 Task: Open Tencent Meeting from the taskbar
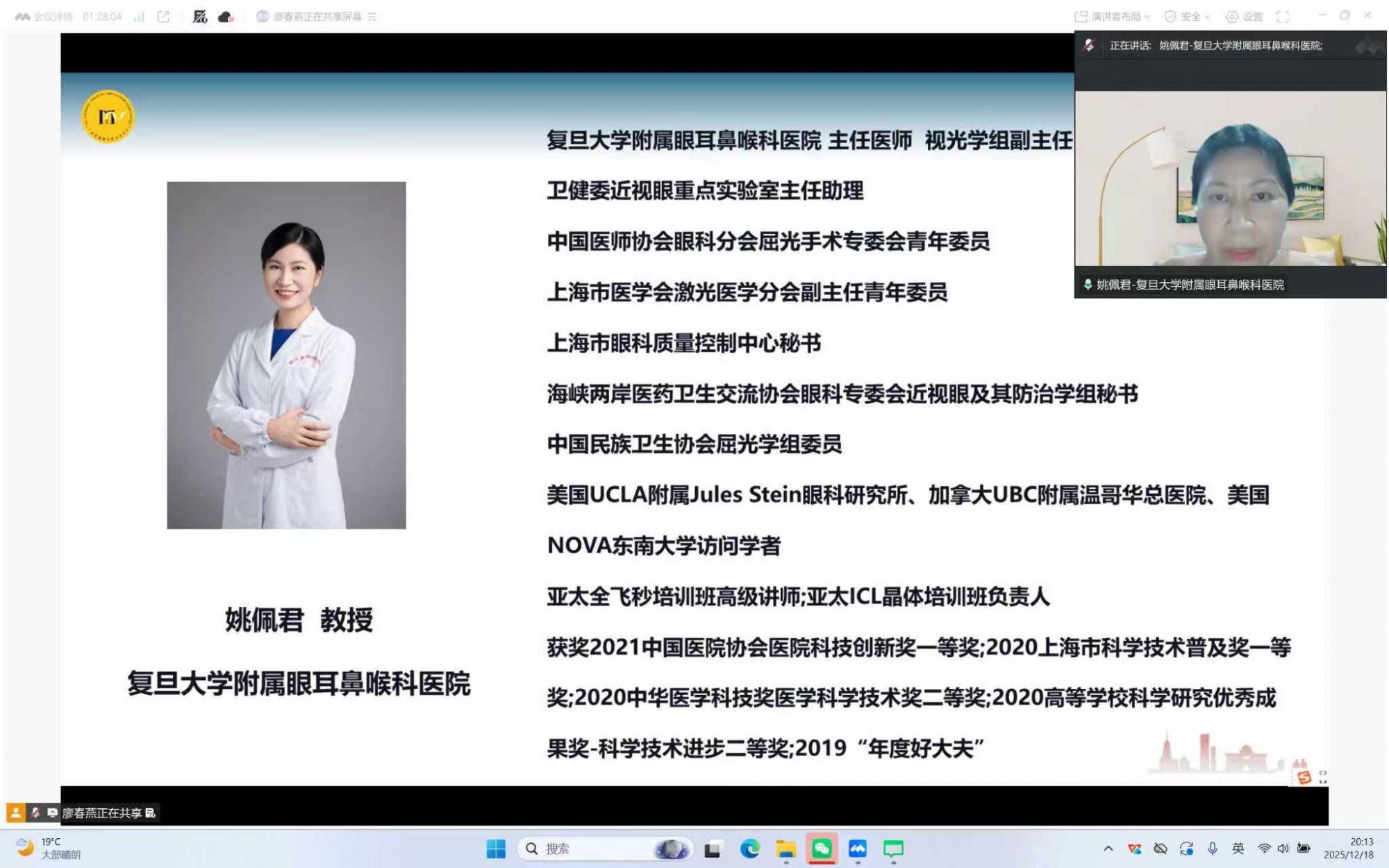(858, 849)
